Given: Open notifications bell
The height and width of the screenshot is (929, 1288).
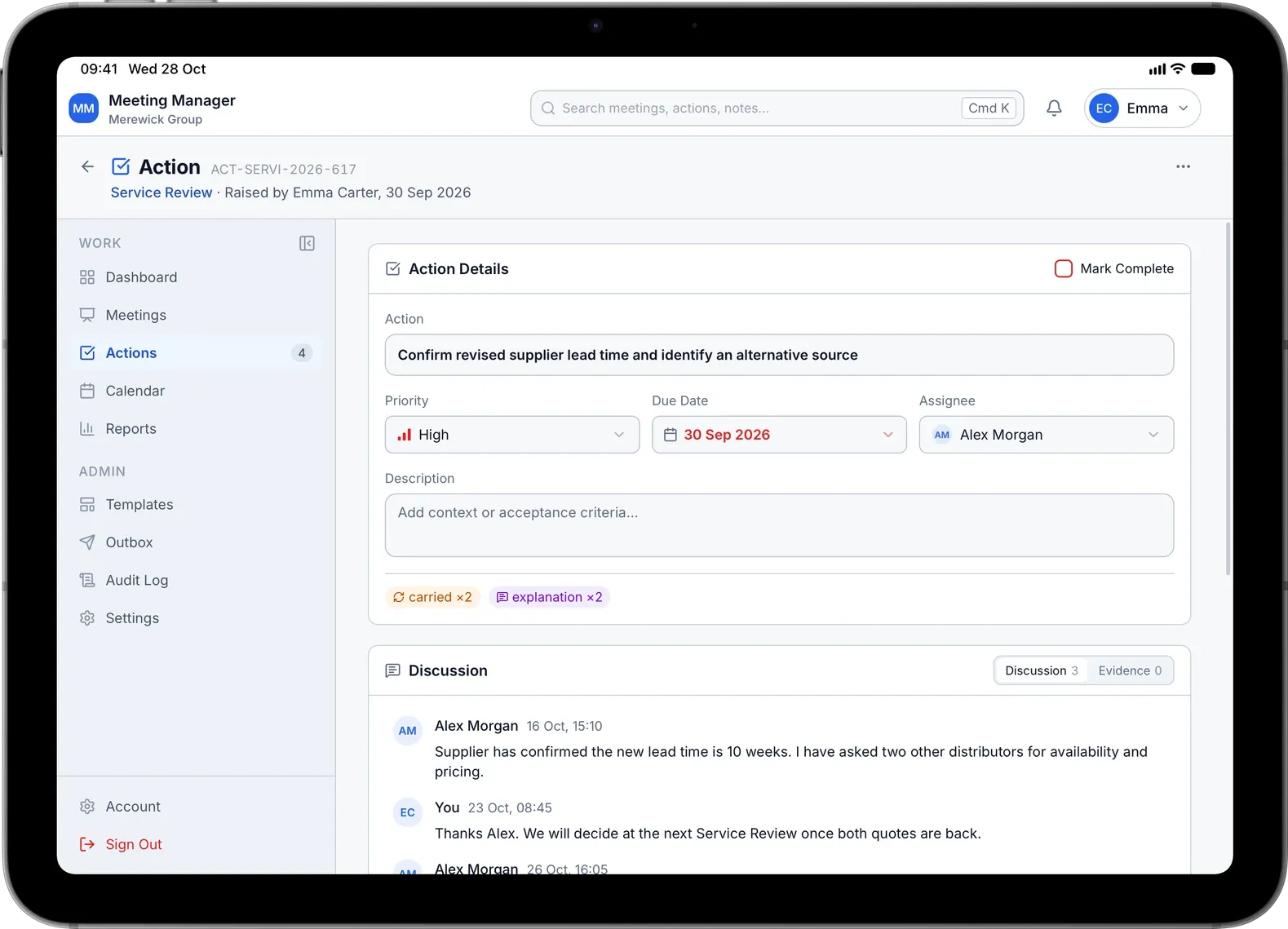Looking at the screenshot, I should [x=1054, y=108].
